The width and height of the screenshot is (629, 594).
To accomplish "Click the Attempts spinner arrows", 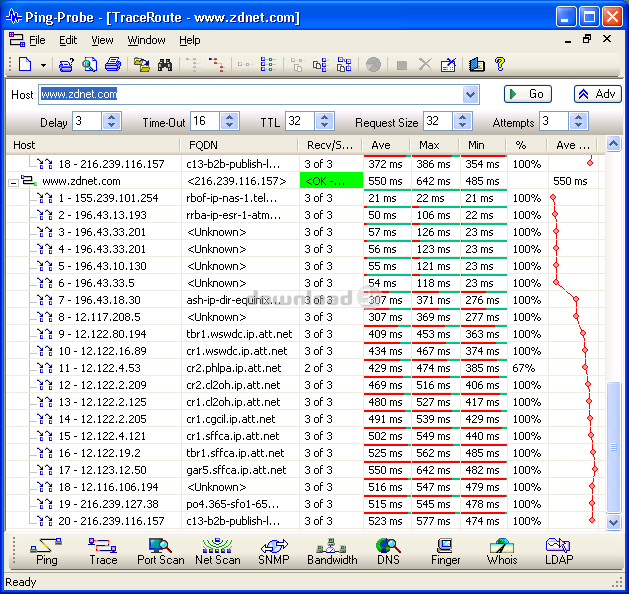I will (x=578, y=121).
